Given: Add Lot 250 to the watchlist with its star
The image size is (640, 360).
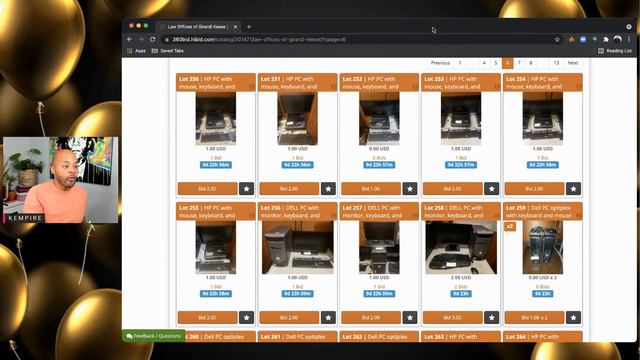Looking at the screenshot, I should [x=247, y=189].
